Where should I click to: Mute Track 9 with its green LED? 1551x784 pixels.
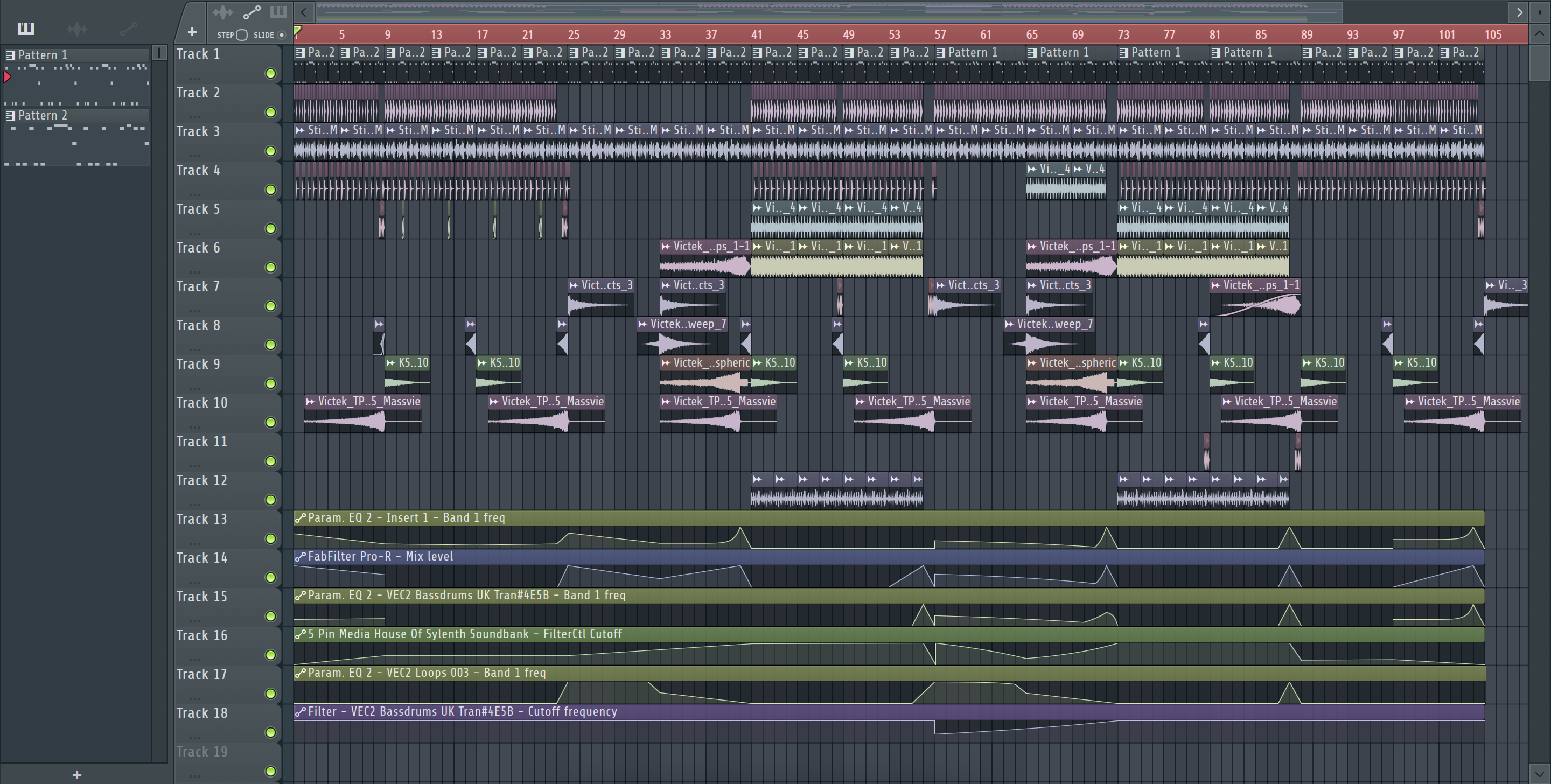(x=270, y=383)
